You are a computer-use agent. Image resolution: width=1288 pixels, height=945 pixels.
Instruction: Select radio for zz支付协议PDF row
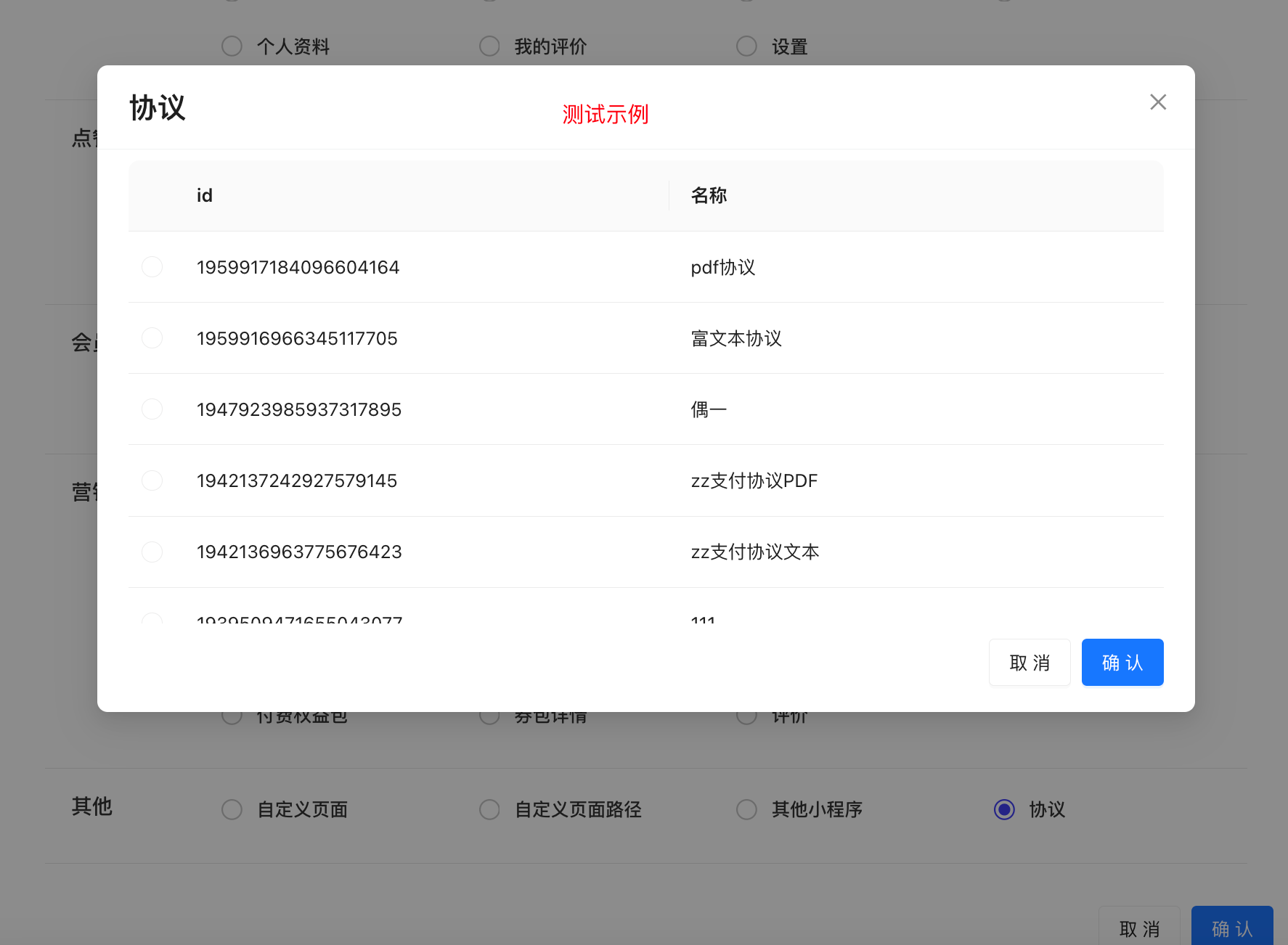[x=152, y=480]
